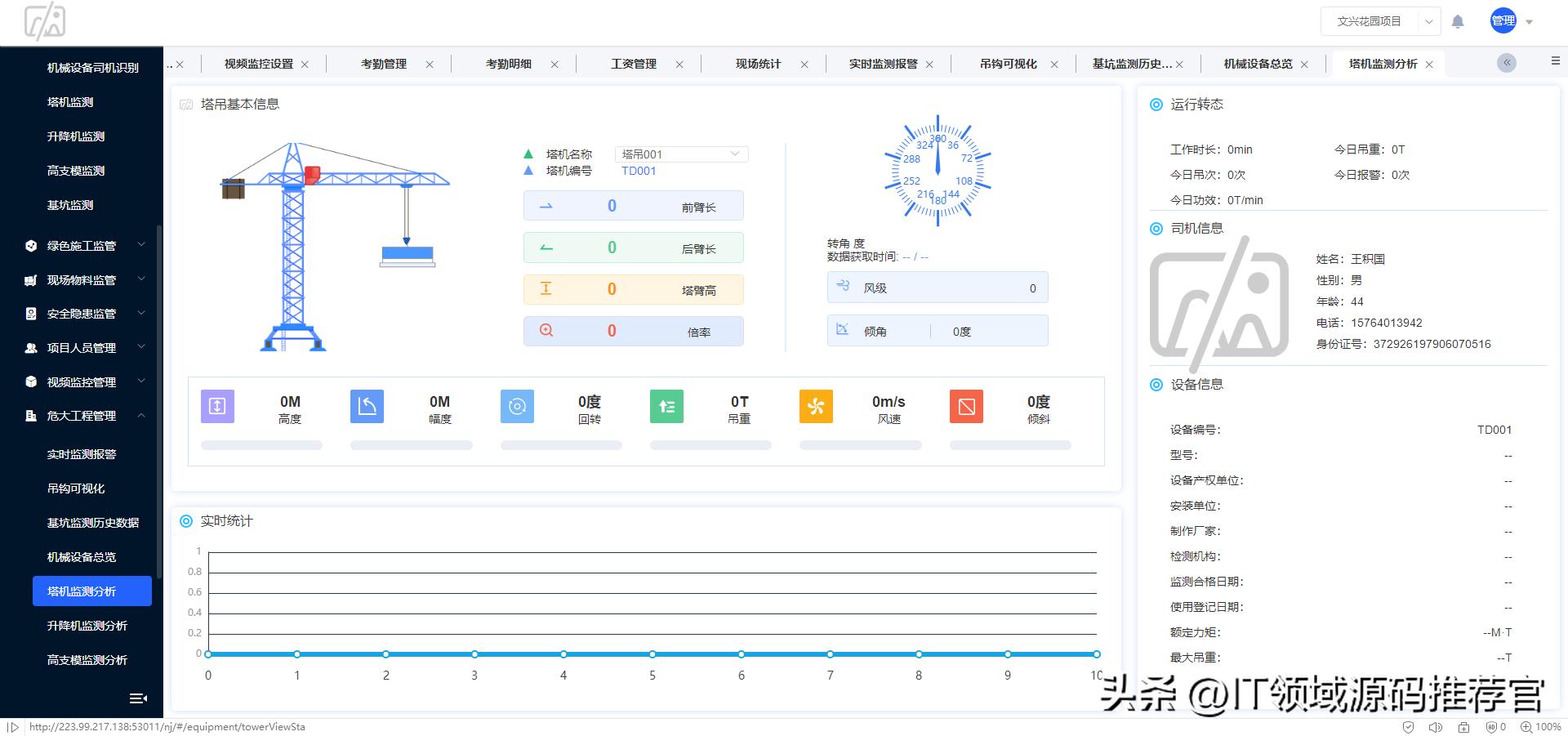Click the notification bell icon
The width and height of the screenshot is (1568, 736).
click(x=1458, y=22)
